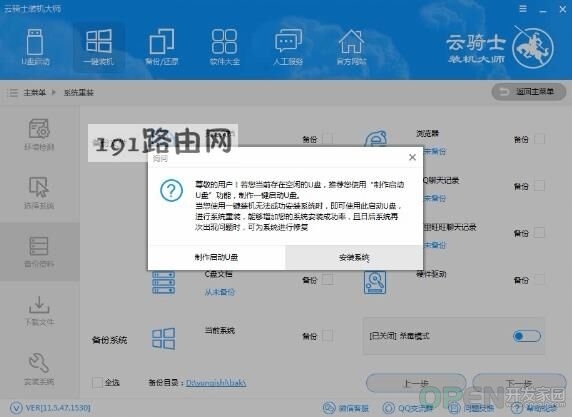Click the 备份系统 section label

click(109, 340)
